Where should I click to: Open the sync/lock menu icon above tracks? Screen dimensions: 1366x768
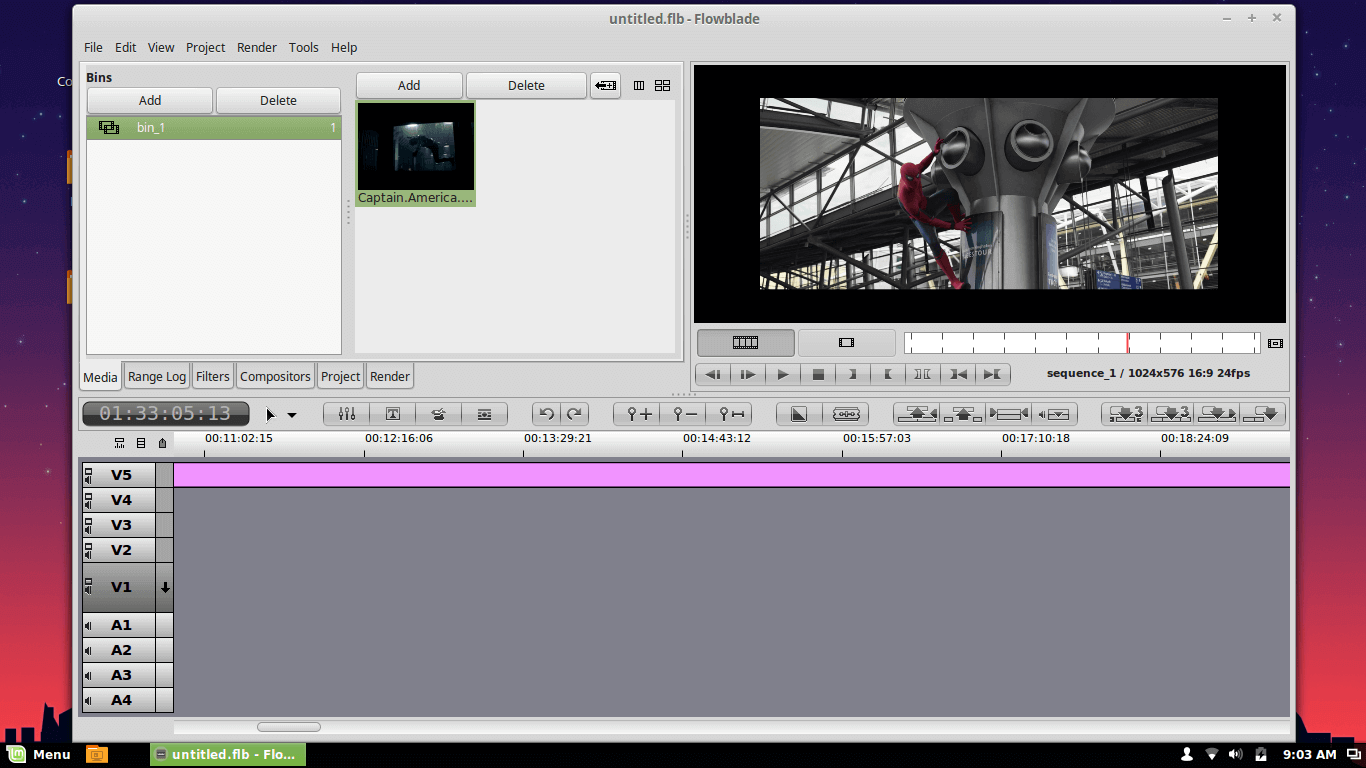(x=162, y=443)
